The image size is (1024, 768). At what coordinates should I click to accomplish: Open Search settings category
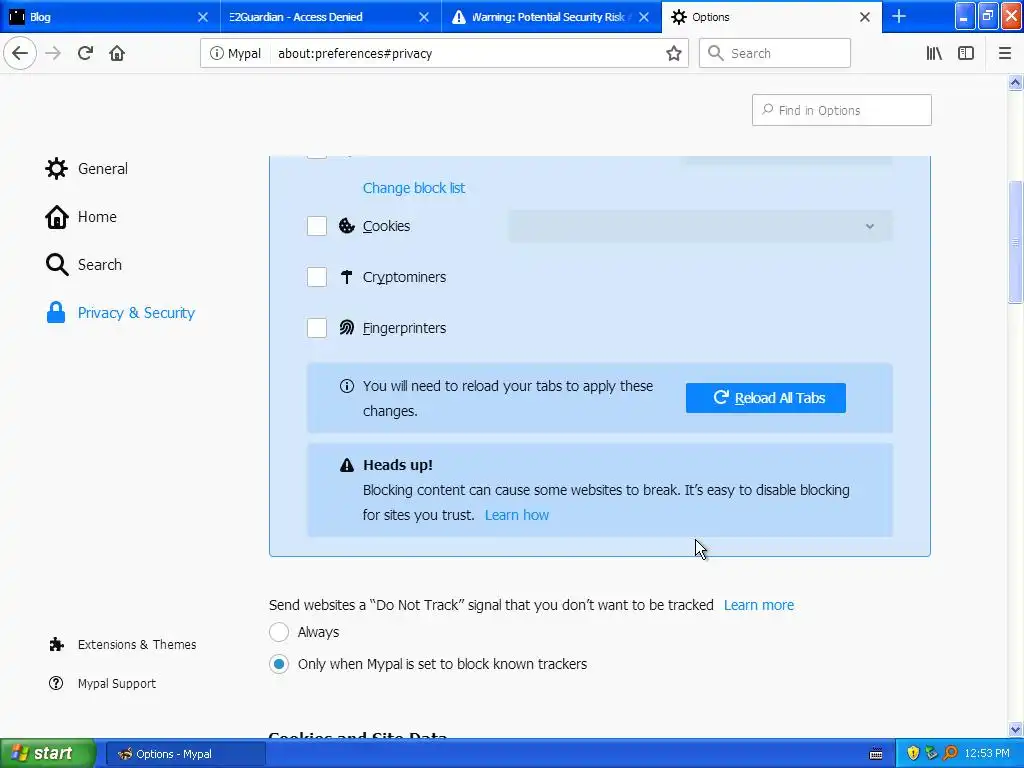[99, 264]
